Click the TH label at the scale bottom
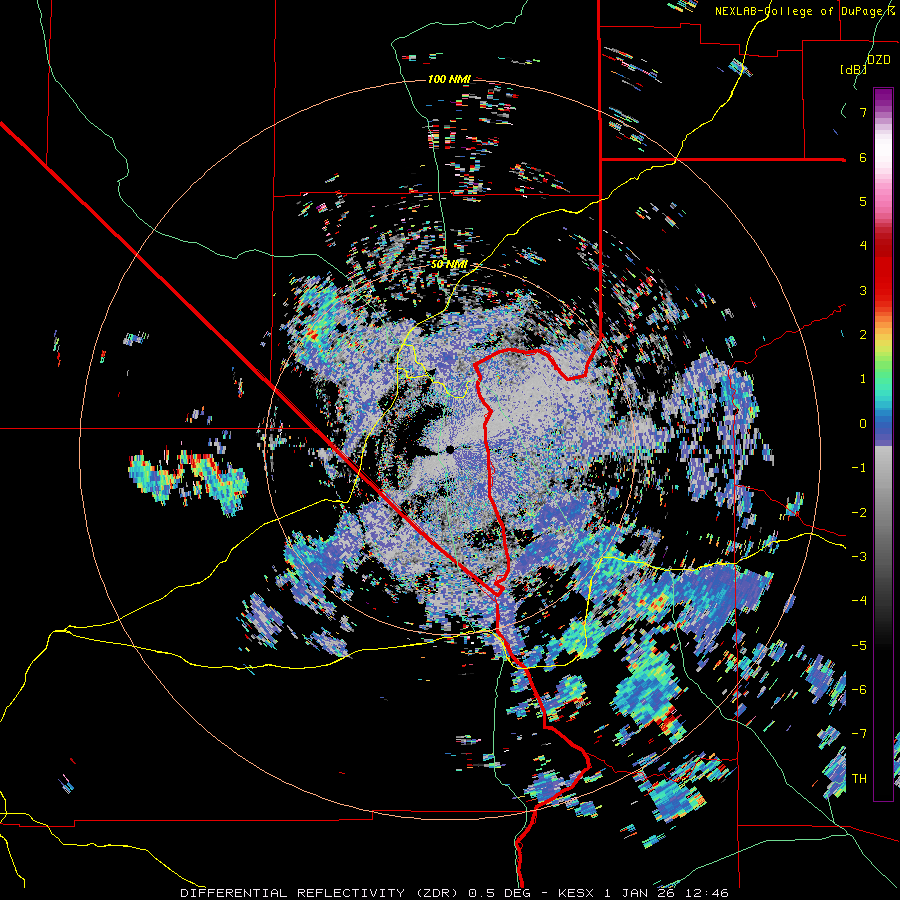Viewport: 900px width, 900px height. [x=859, y=778]
